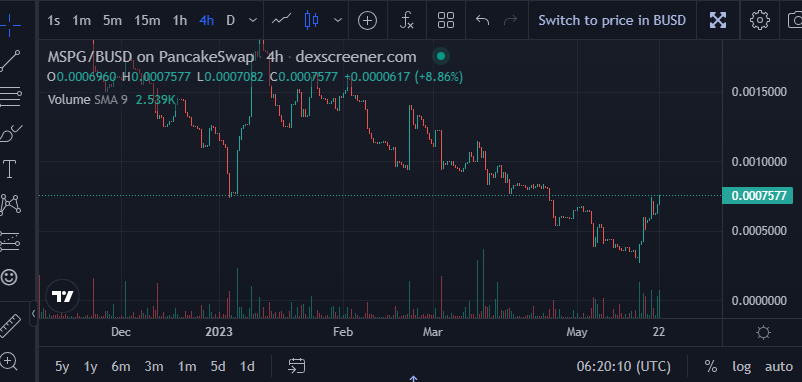Click the May time axis label
This screenshot has height=382, width=802.
[x=577, y=332]
